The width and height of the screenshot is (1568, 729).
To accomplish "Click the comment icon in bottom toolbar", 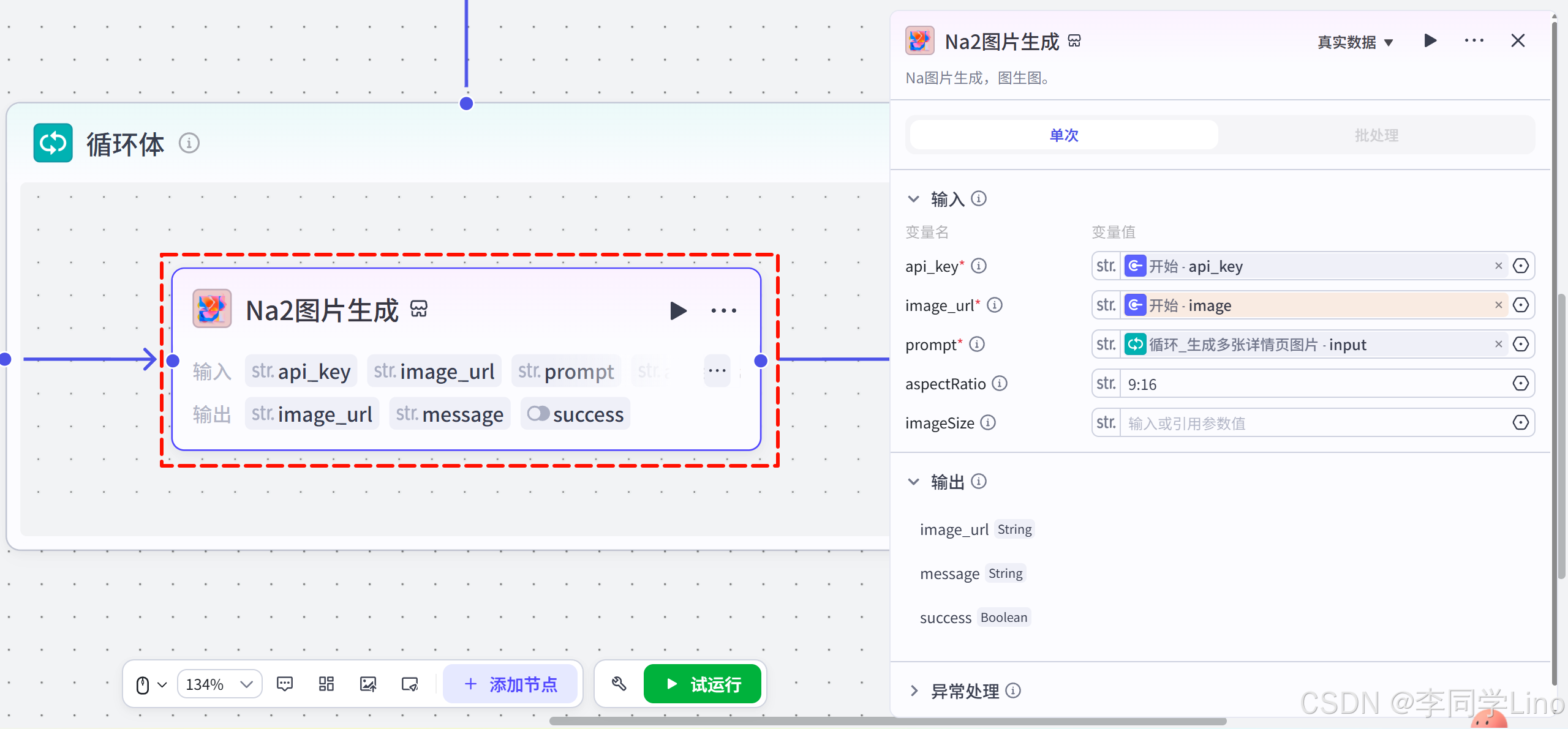I will 285,684.
